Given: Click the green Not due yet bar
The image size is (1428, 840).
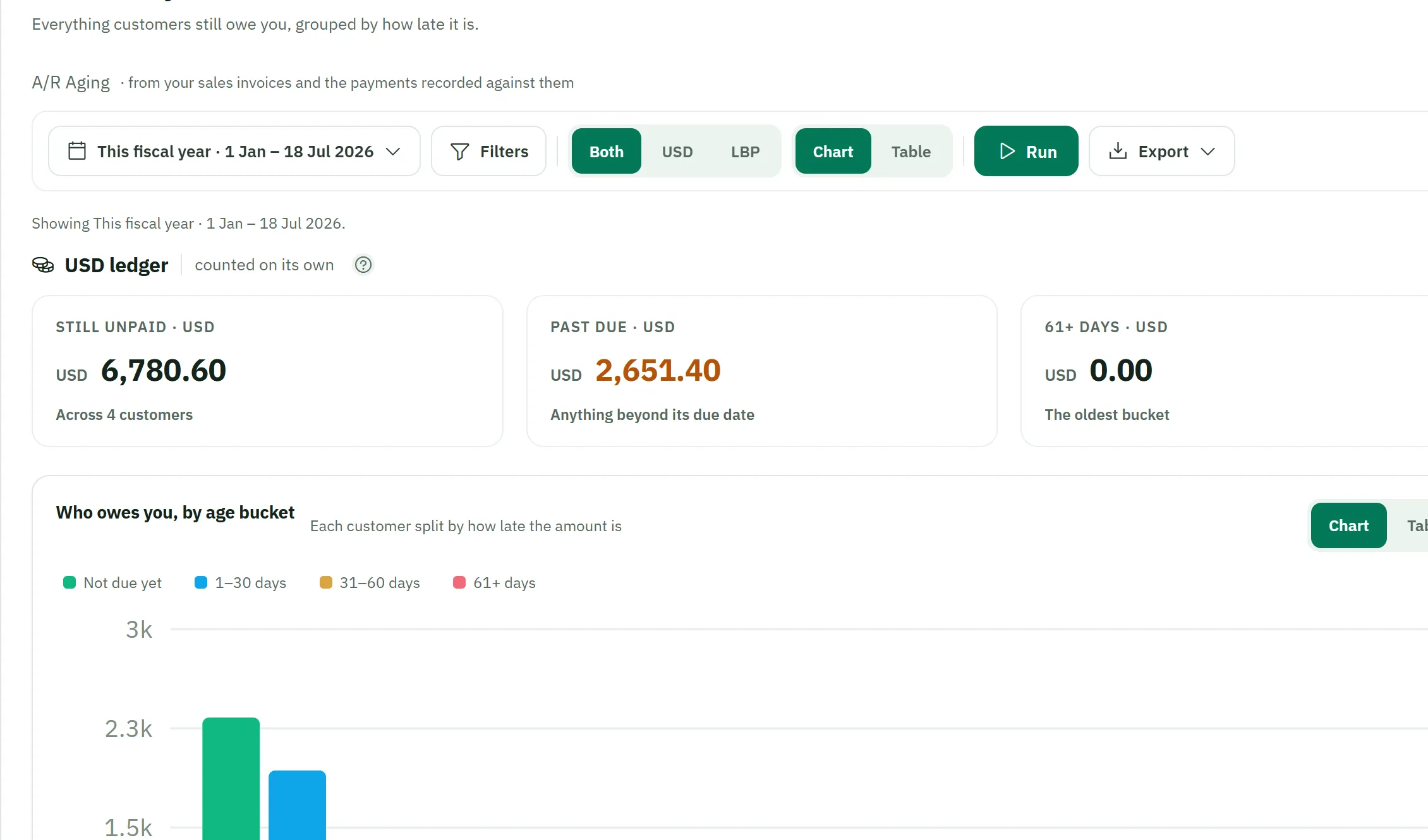Looking at the screenshot, I should click(231, 779).
